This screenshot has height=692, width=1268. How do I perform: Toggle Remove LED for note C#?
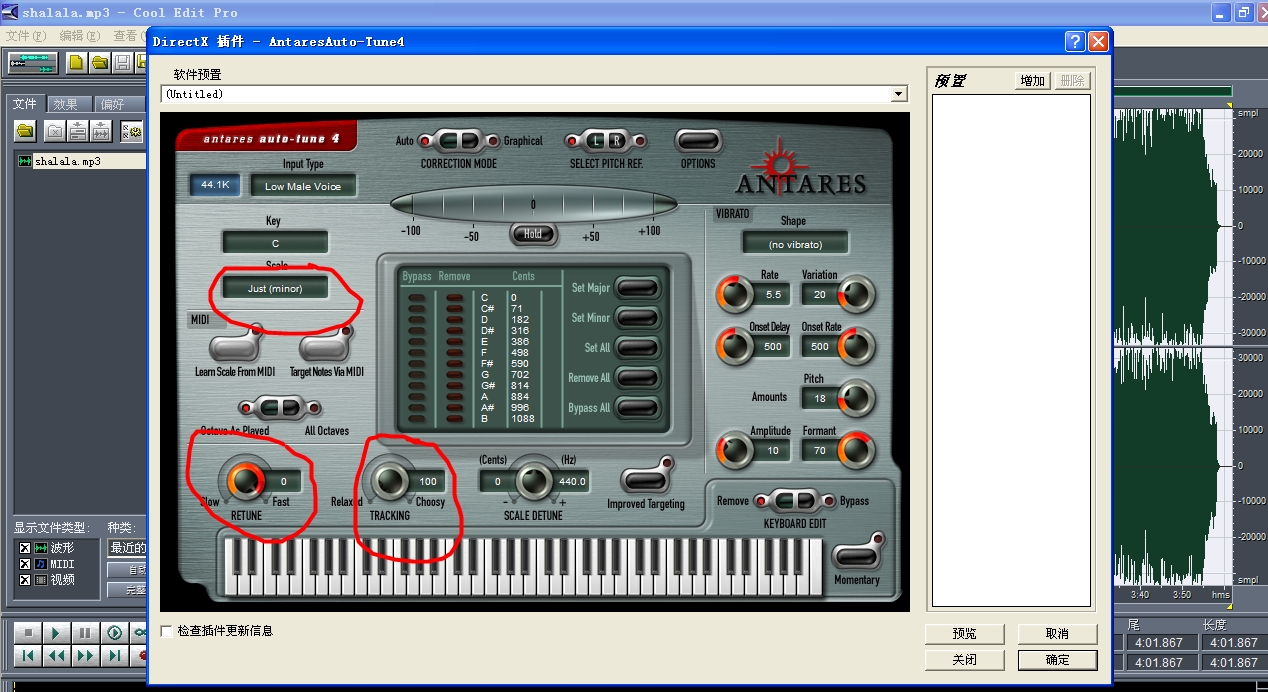pyautogui.click(x=455, y=309)
